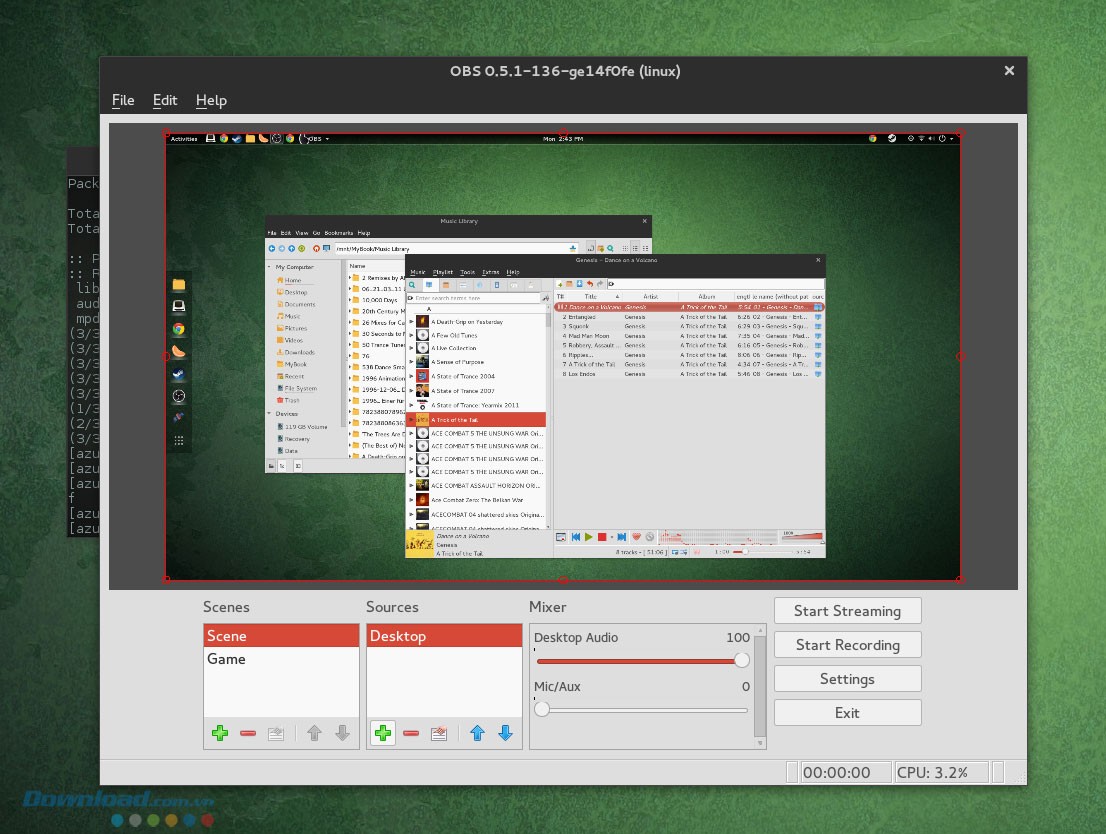Add a new source with the plus icon

[382, 733]
